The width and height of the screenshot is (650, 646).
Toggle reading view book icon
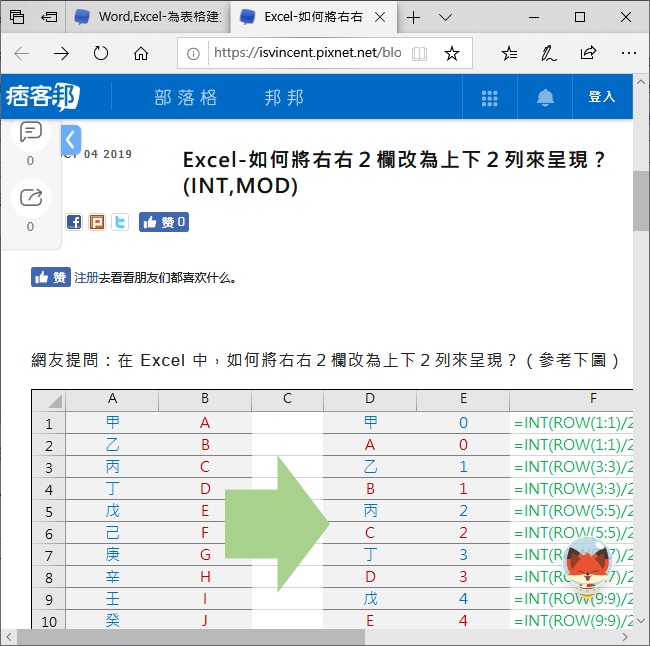click(420, 53)
